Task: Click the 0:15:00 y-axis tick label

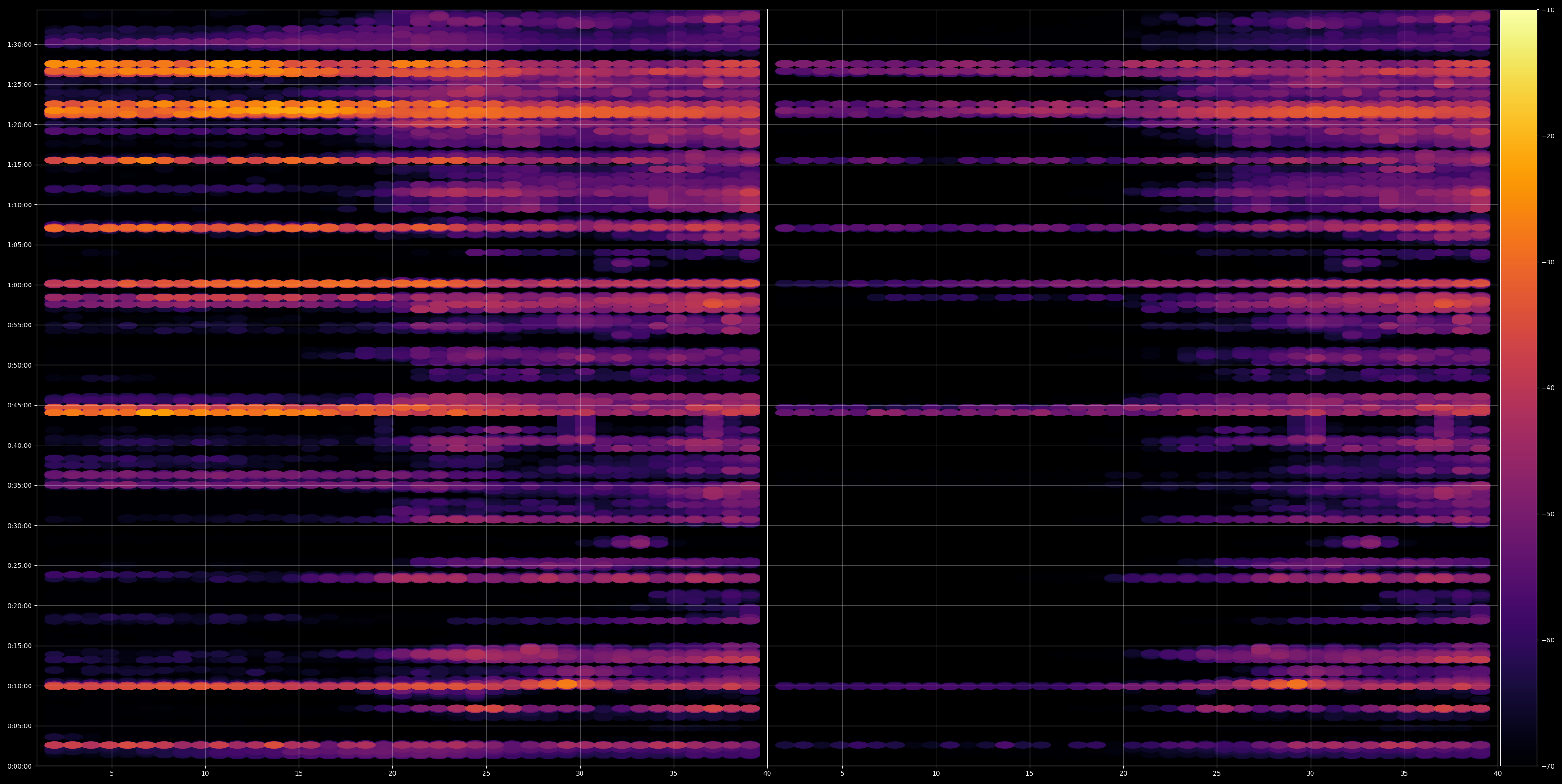Action: point(19,646)
